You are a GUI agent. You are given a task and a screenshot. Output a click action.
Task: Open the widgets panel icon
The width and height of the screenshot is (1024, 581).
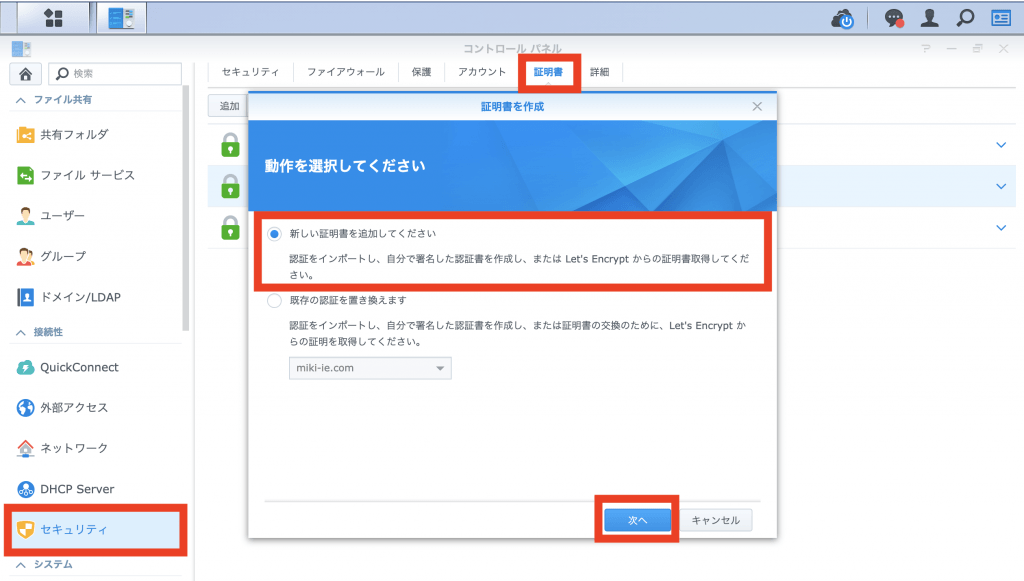(1000, 18)
